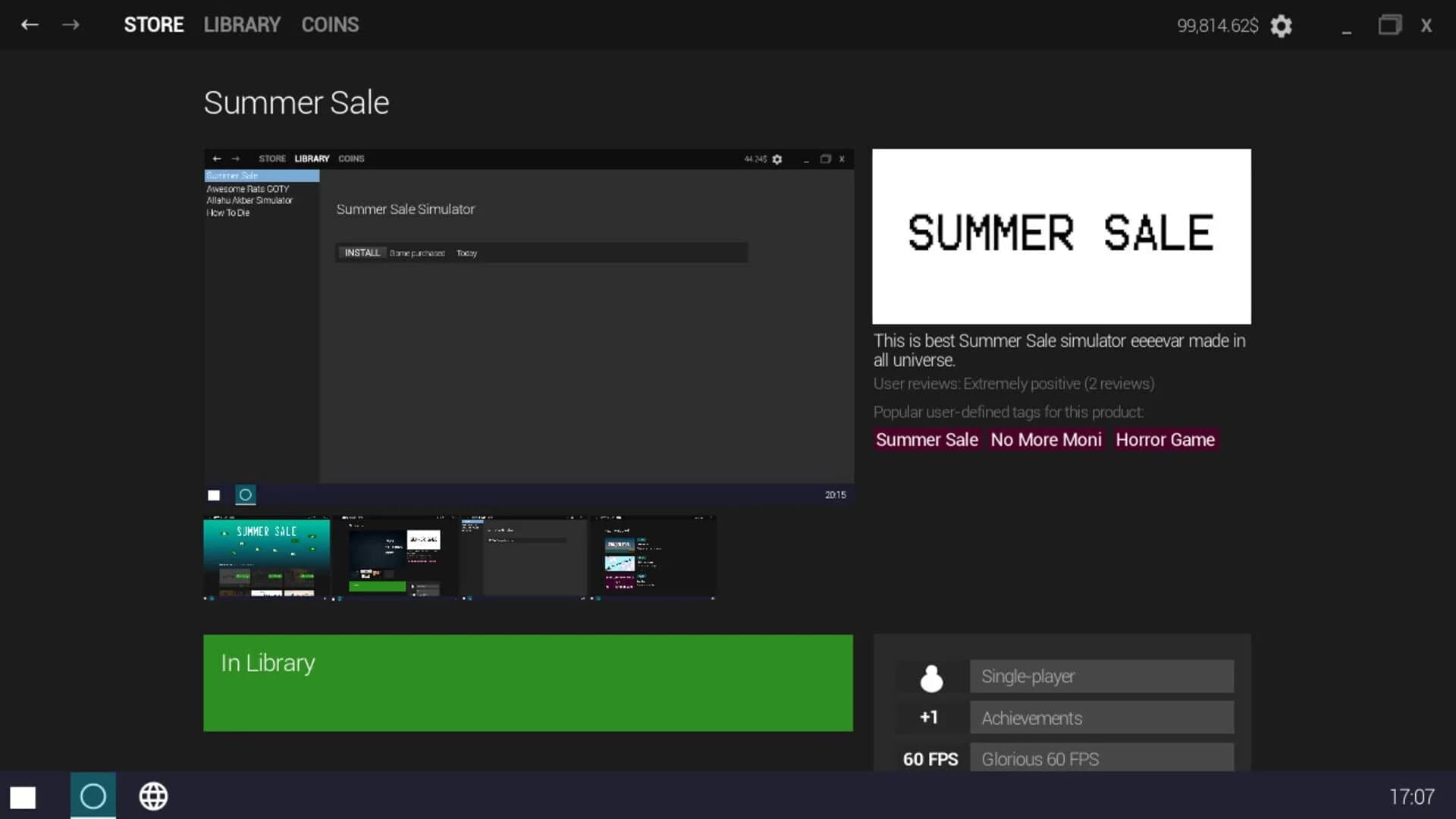The image size is (1456, 819).
Task: Click the Single-player person icon
Action: pos(930,676)
